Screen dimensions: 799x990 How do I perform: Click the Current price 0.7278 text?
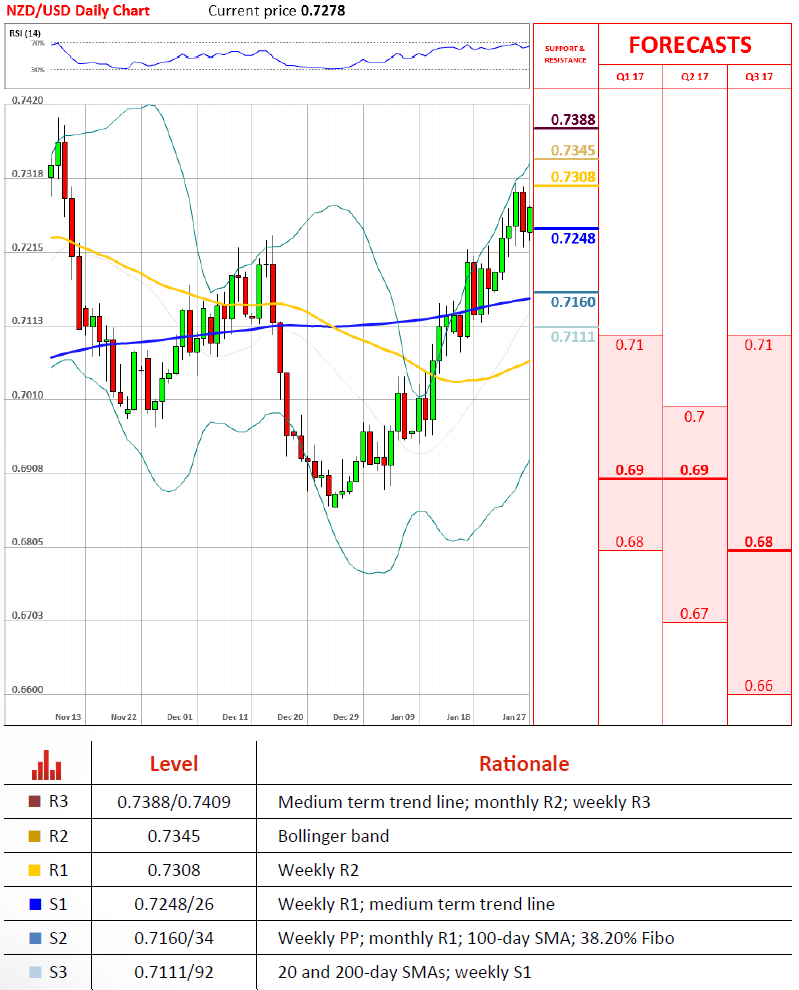[277, 11]
